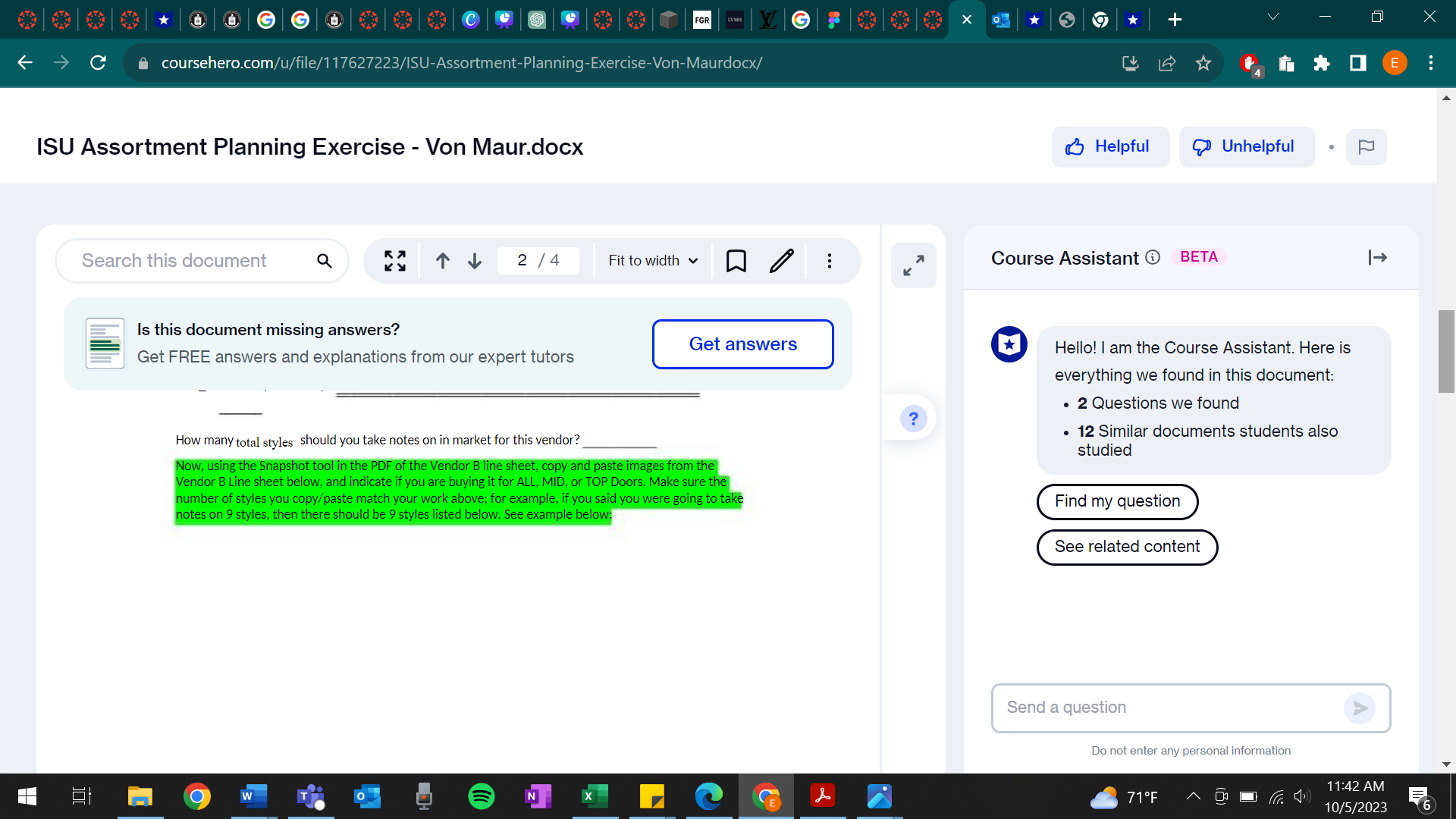The width and height of the screenshot is (1456, 819).
Task: Click Find my question
Action: (1118, 501)
